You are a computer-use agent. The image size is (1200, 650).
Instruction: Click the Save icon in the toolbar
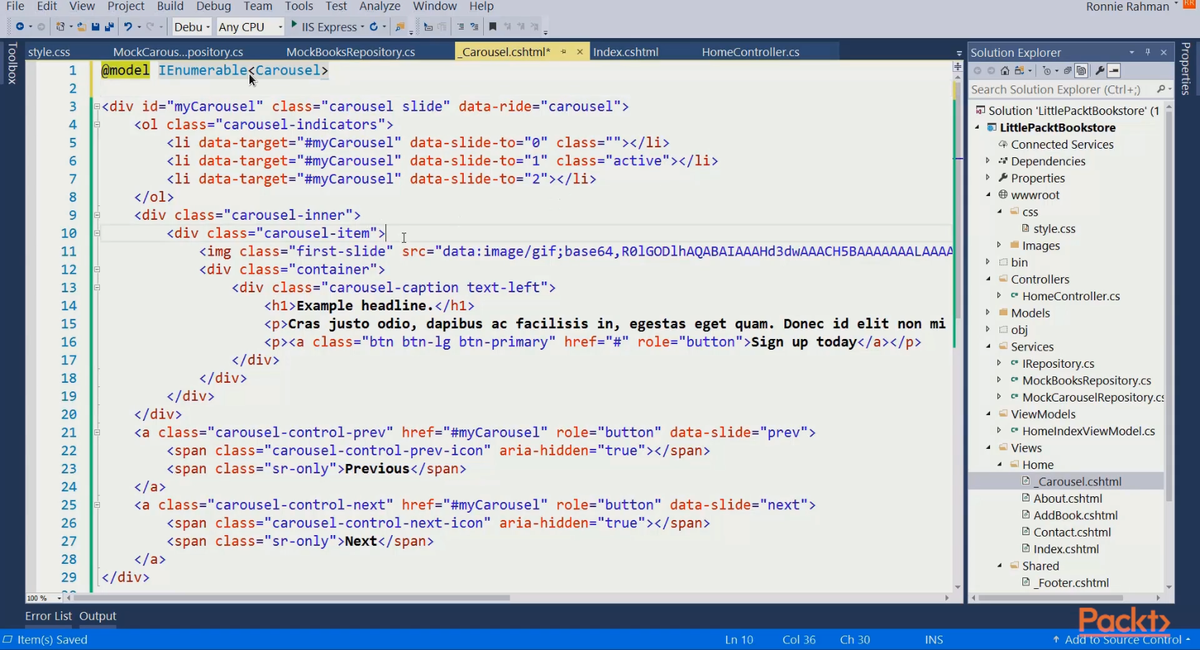pos(95,26)
